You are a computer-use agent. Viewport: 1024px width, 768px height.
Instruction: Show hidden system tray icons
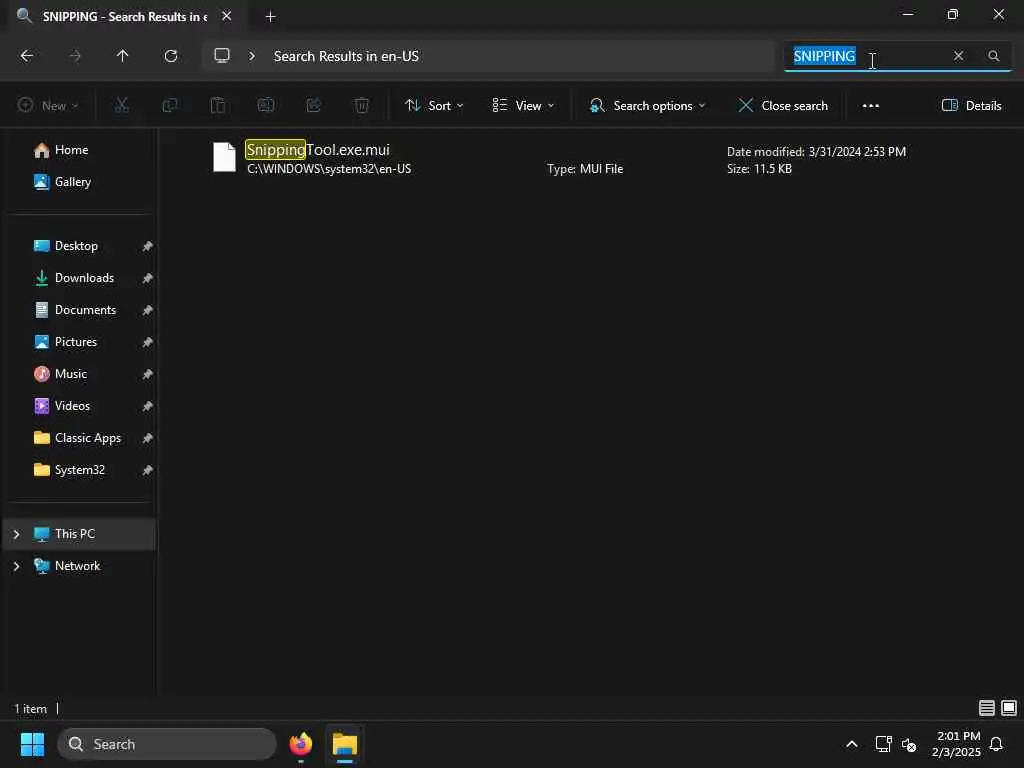point(852,744)
